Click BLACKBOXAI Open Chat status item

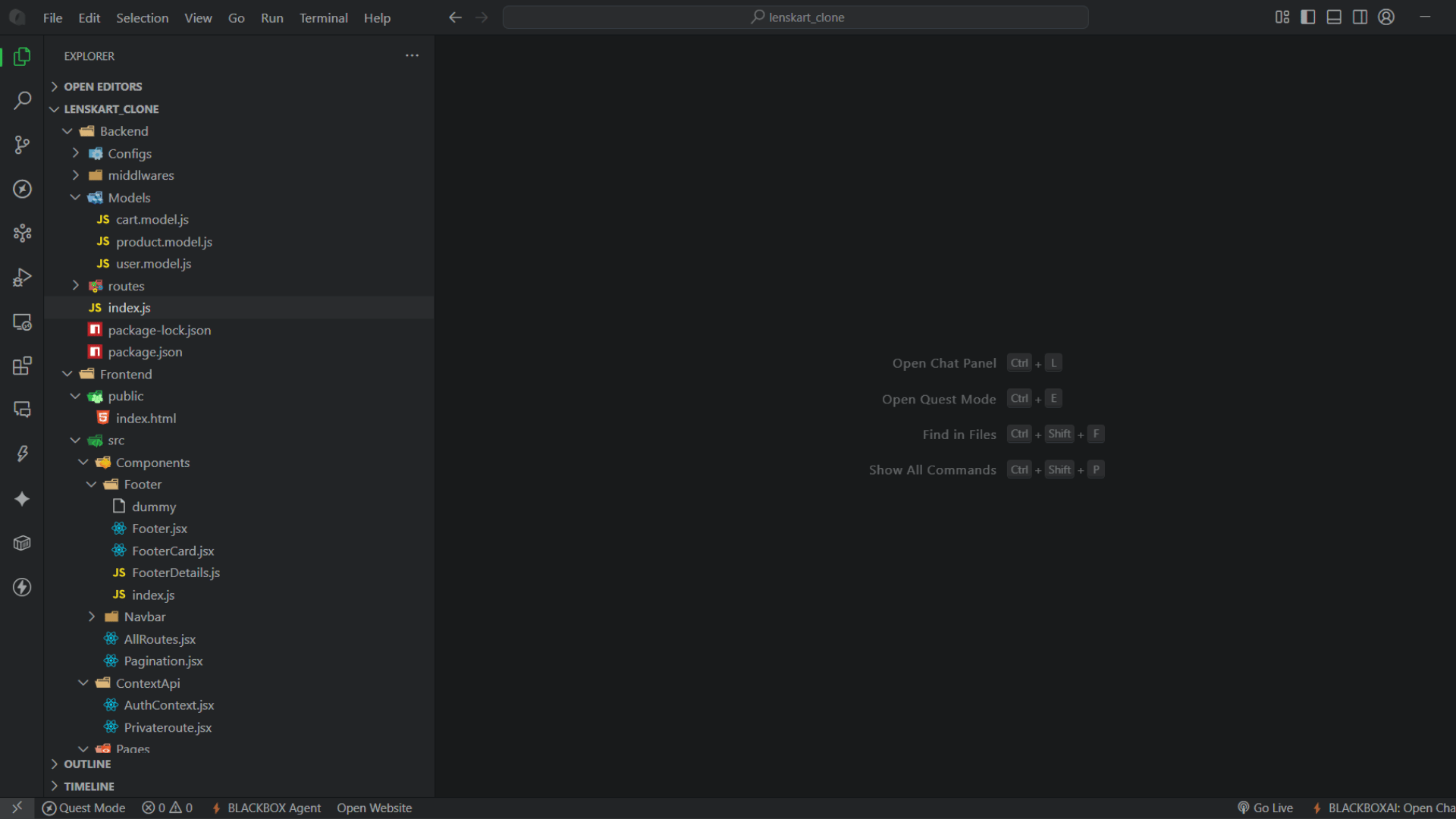(x=1383, y=808)
